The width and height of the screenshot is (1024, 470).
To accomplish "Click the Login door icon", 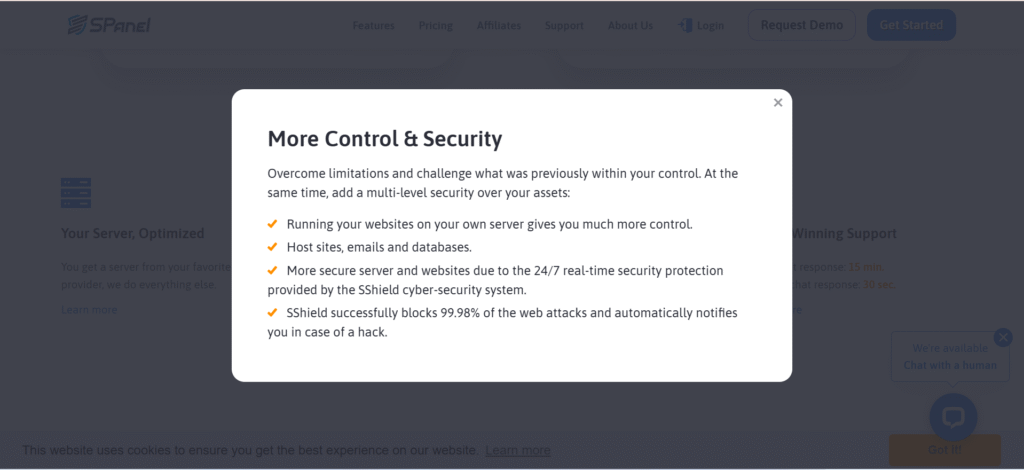I will tap(685, 25).
